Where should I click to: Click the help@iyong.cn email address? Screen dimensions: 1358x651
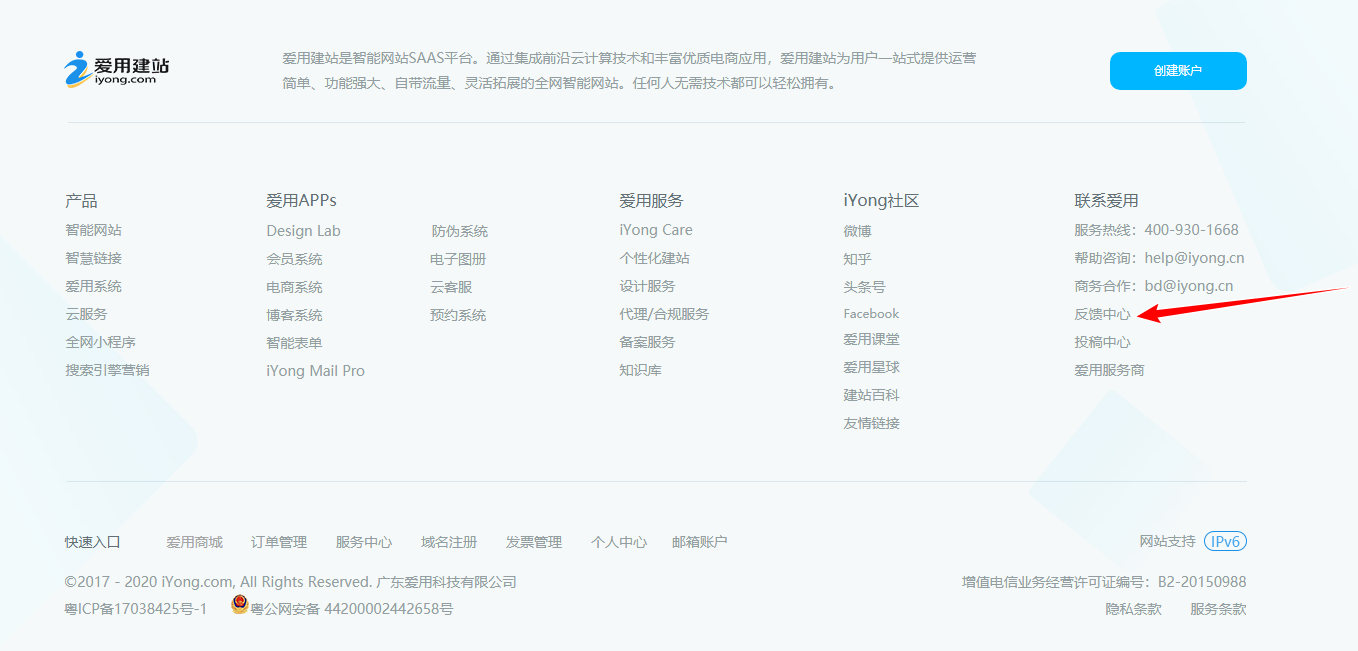pyautogui.click(x=1195, y=258)
